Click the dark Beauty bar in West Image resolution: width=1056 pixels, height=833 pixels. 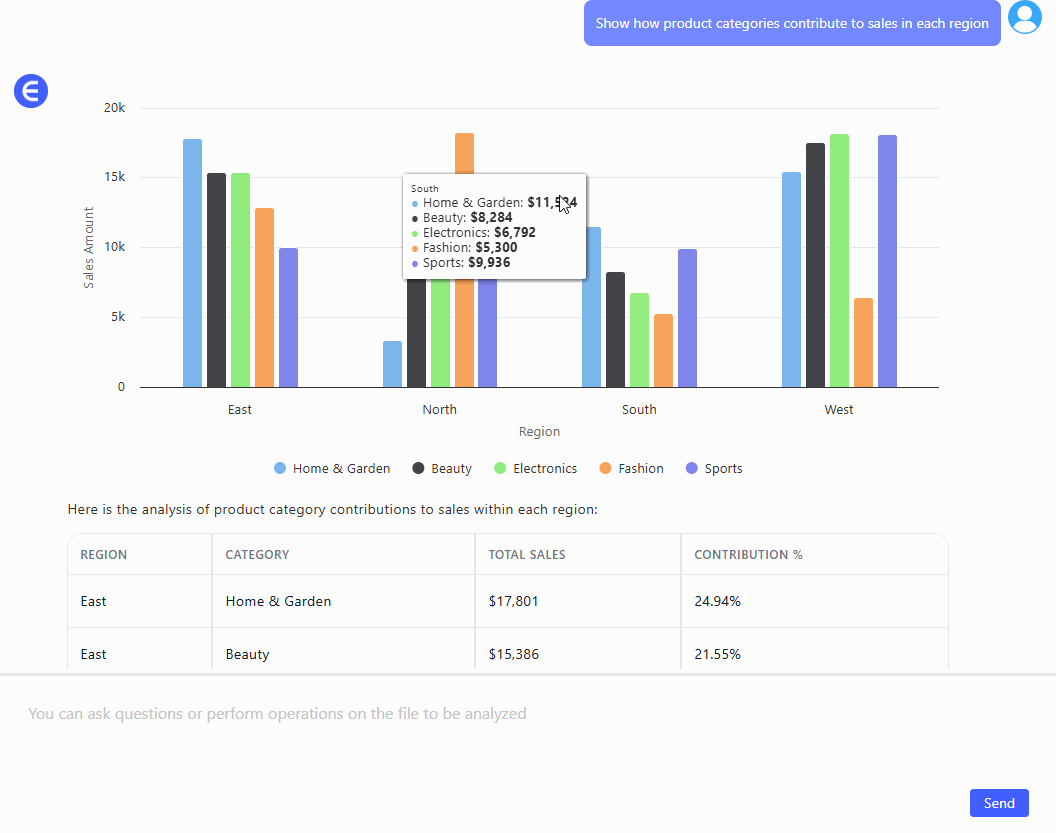815,265
